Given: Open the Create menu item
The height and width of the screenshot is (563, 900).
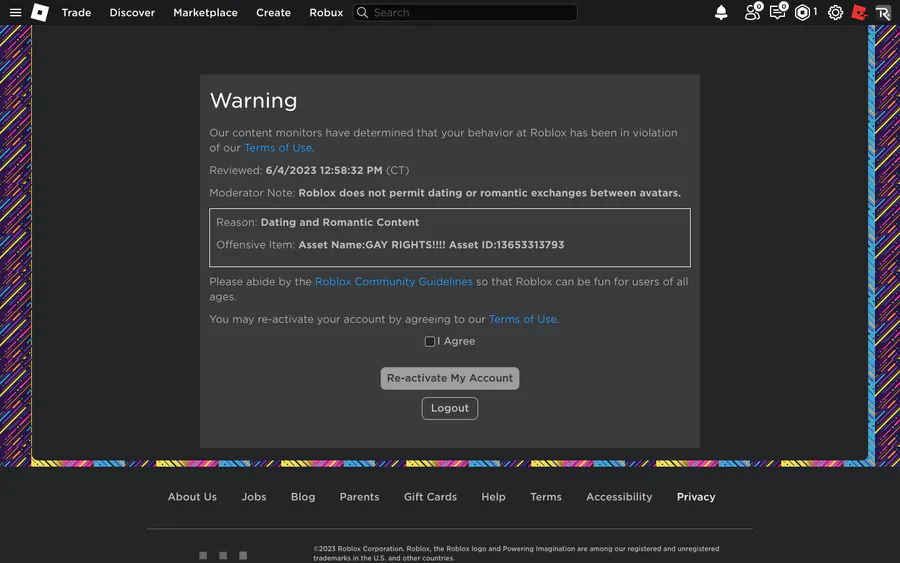Looking at the screenshot, I should click(x=273, y=13).
